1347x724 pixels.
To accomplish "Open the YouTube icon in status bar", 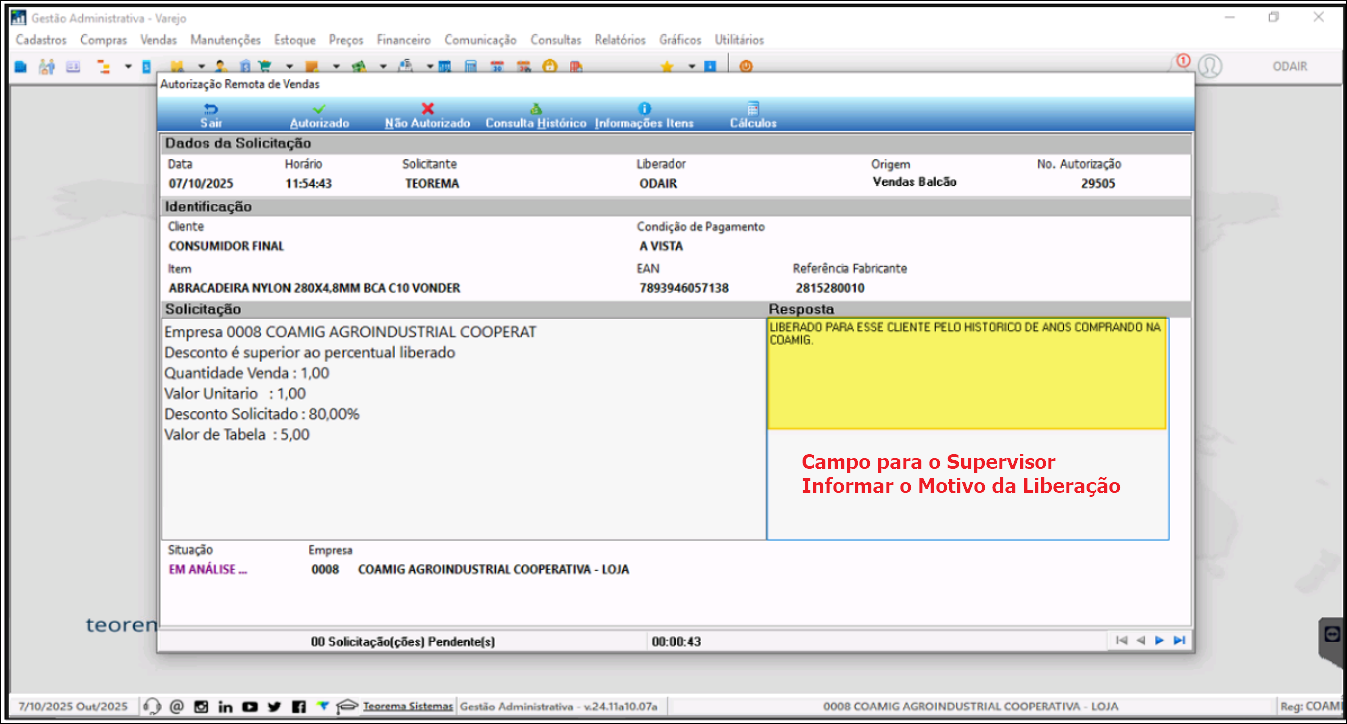I will [x=250, y=706].
